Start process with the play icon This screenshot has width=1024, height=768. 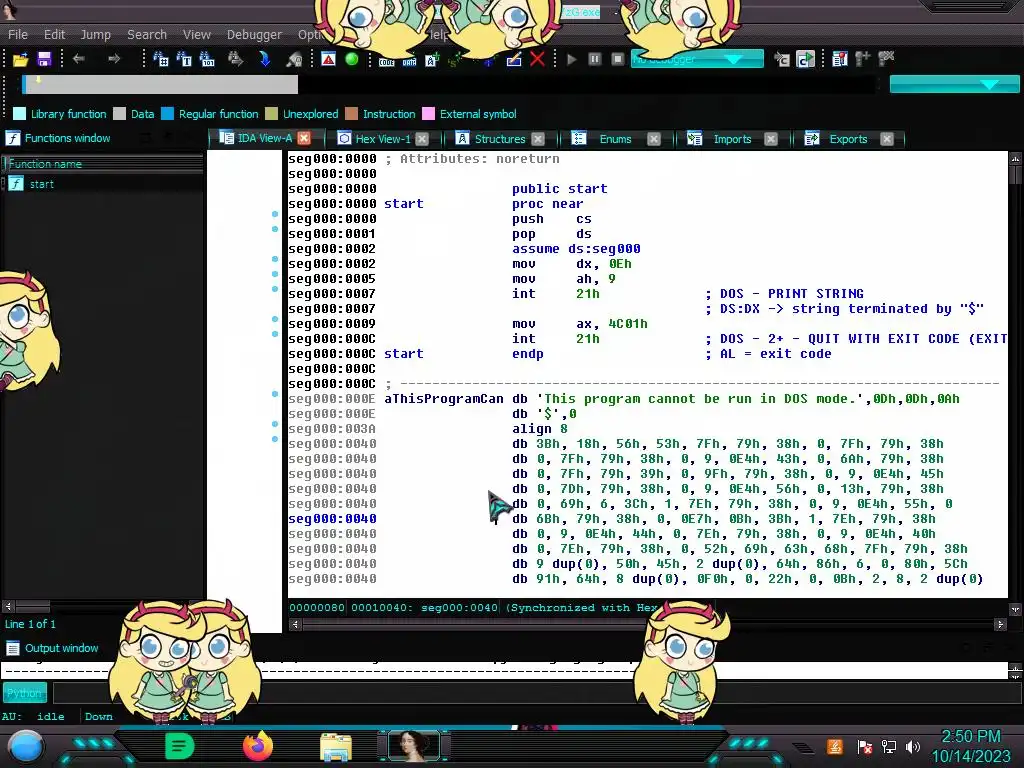(x=571, y=59)
